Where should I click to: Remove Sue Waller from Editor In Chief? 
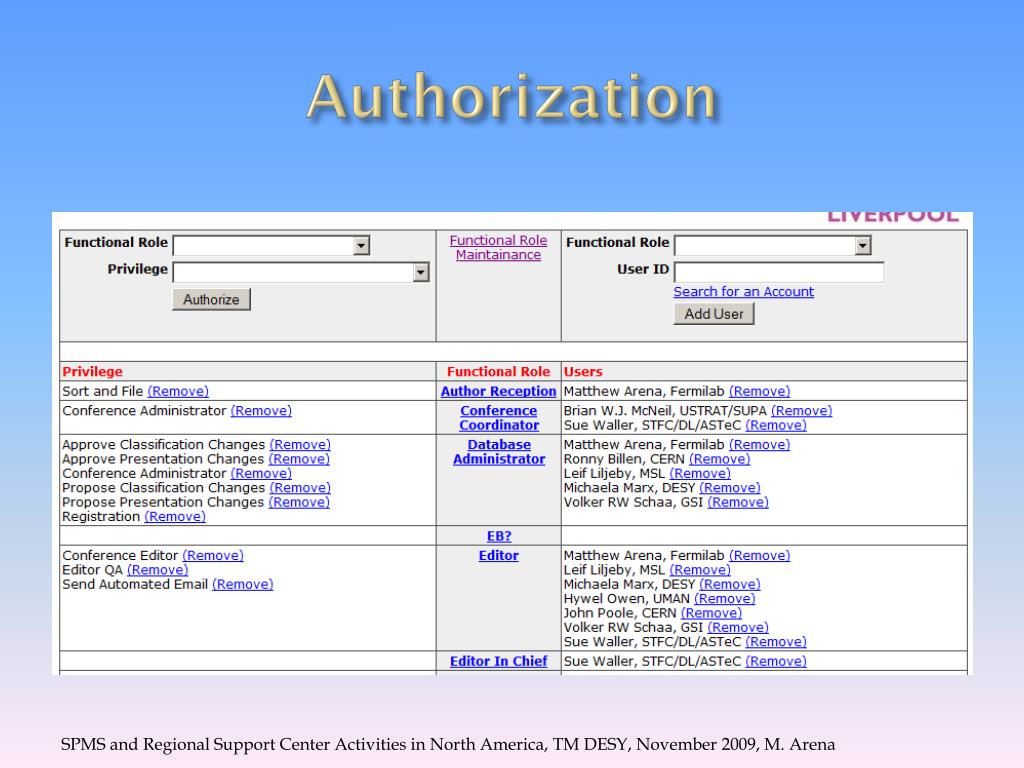[776, 662]
